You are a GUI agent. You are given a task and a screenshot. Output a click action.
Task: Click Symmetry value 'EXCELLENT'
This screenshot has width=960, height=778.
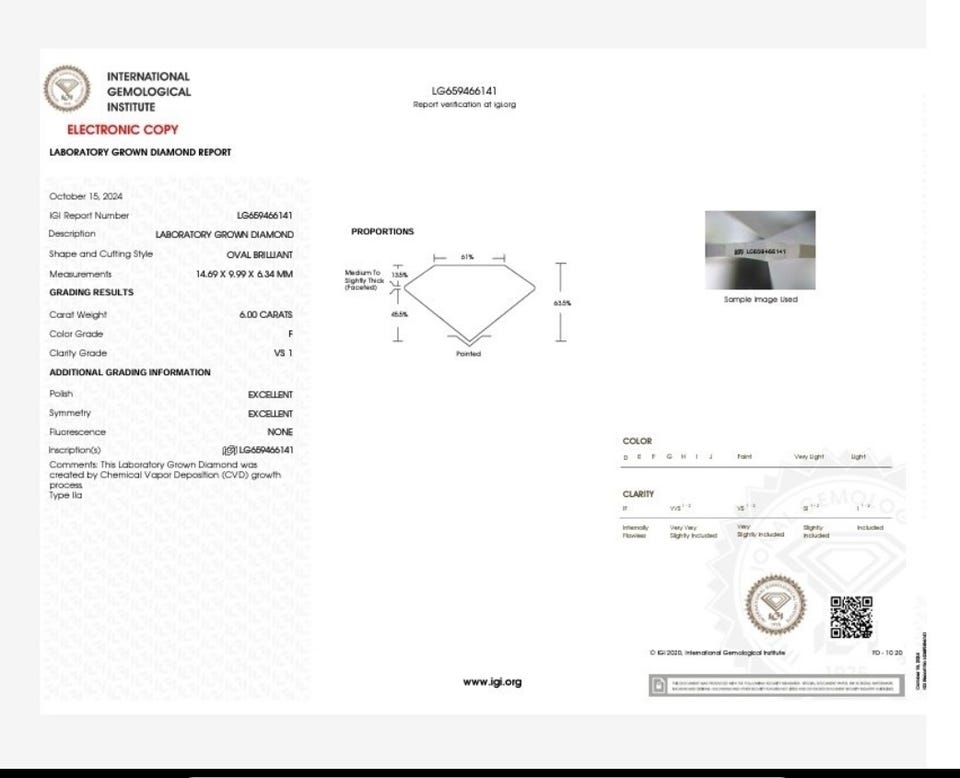(270, 414)
